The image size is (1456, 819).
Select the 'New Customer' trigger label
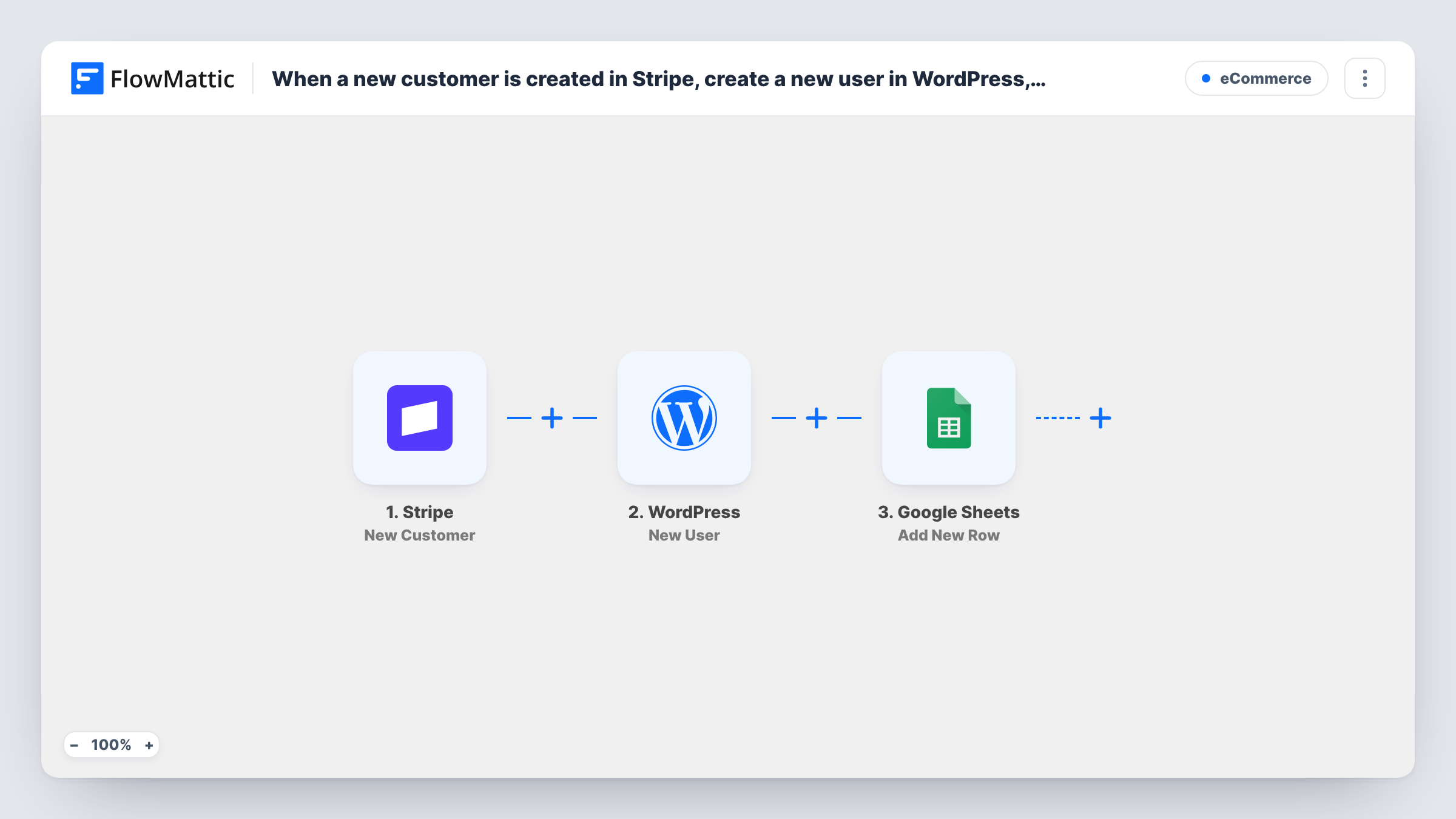(x=420, y=535)
